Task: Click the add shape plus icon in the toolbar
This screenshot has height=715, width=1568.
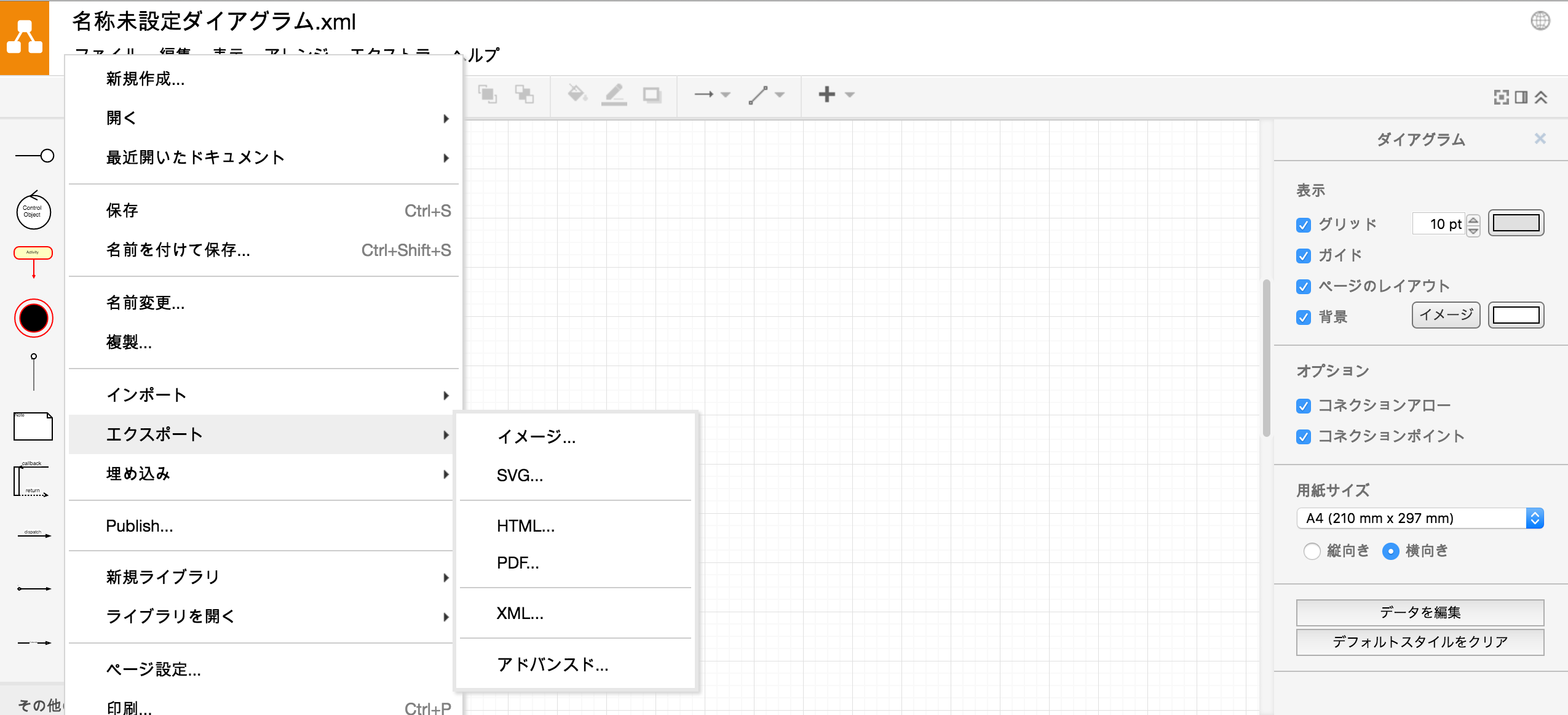Action: pos(827,94)
